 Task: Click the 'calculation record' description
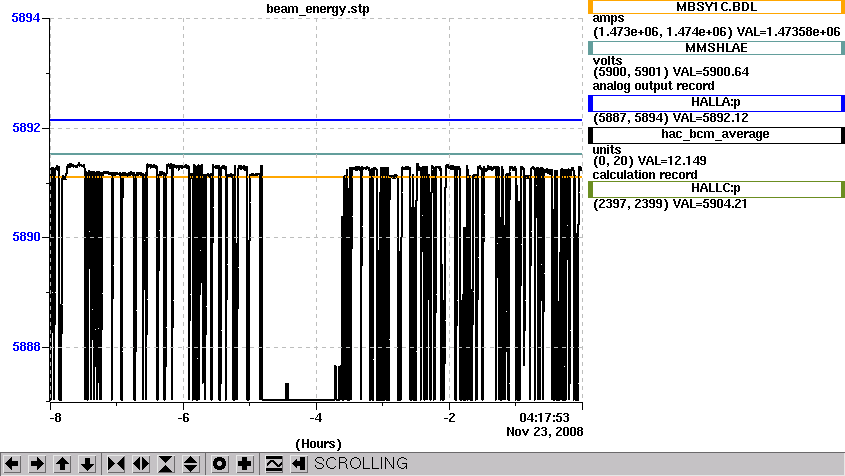pyautogui.click(x=645, y=175)
